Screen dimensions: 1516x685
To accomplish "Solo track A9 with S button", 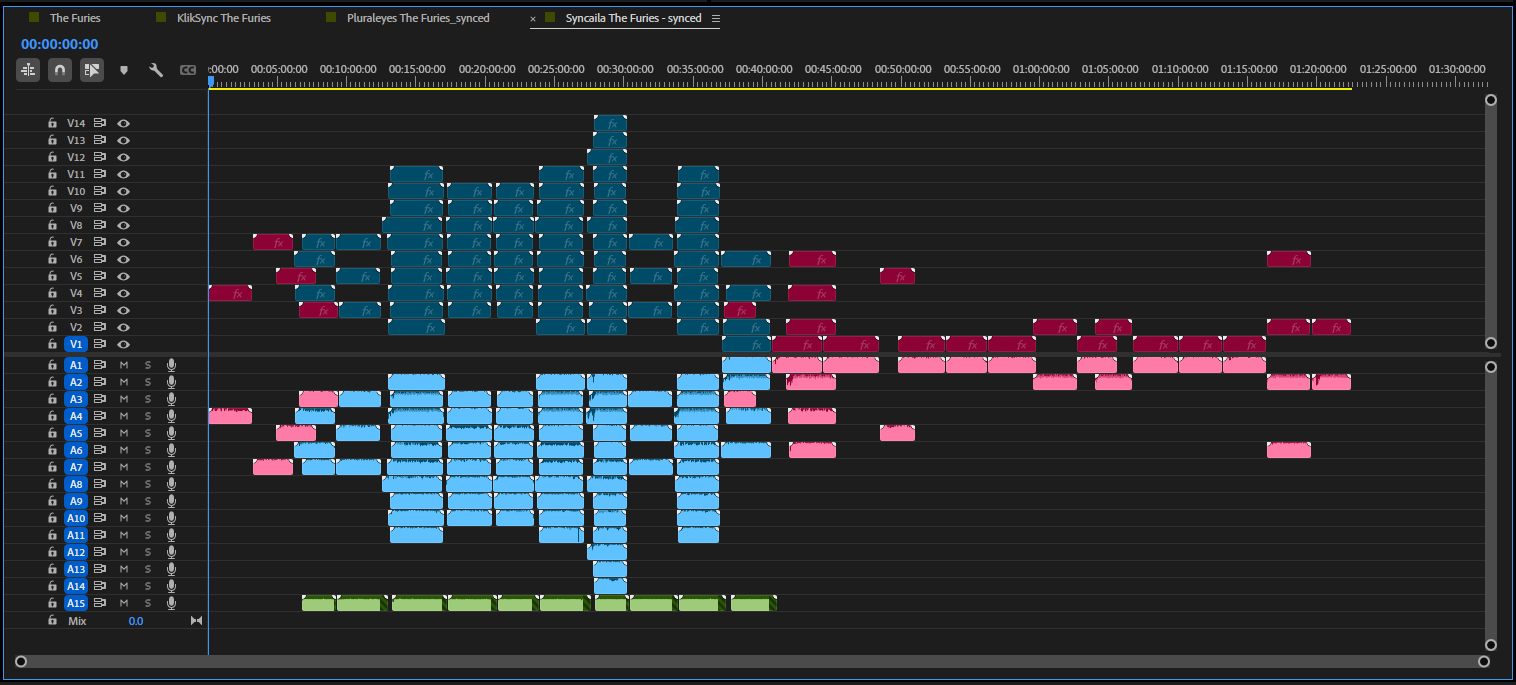I will pyautogui.click(x=148, y=501).
